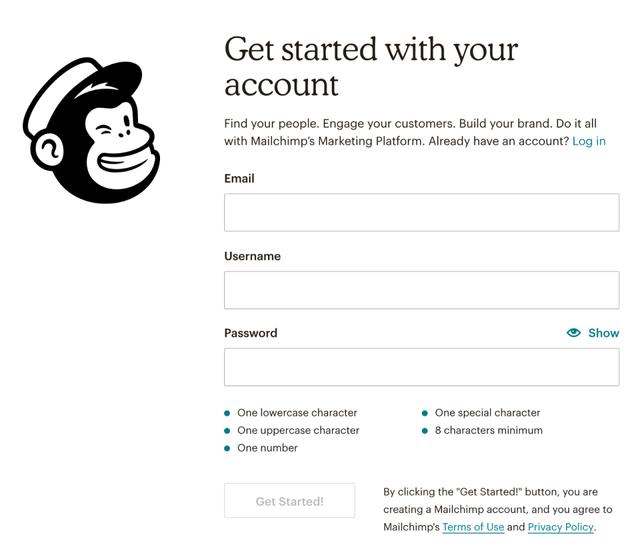
Task: Click the Password field label
Action: click(x=251, y=333)
